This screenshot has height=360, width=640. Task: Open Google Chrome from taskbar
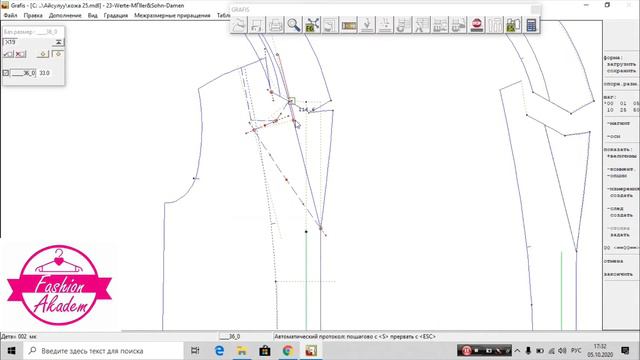(x=288, y=351)
